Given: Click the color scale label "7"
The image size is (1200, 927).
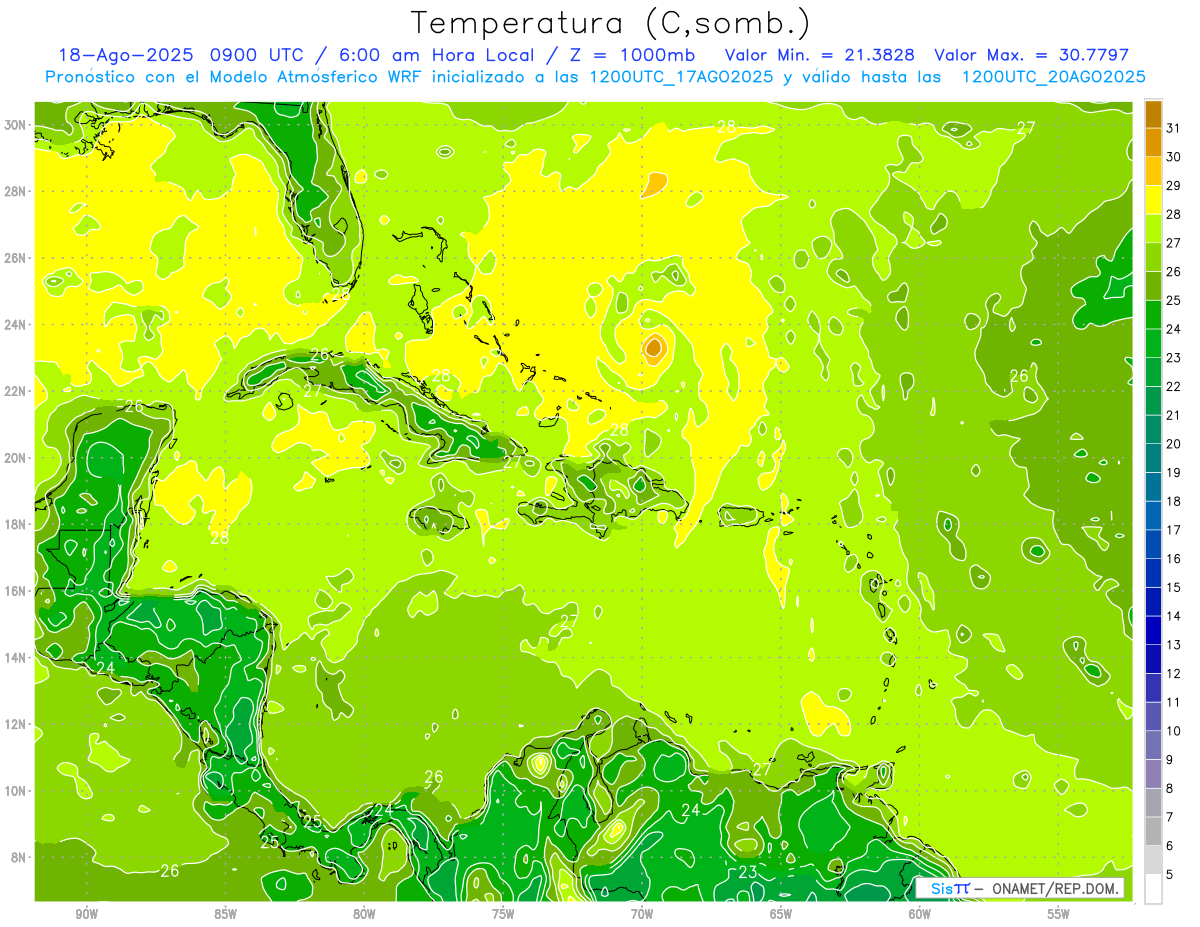Looking at the screenshot, I should 1171,817.
